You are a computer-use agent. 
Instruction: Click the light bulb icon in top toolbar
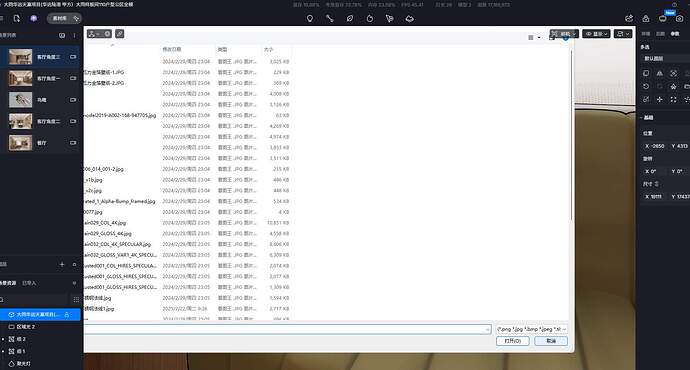[310, 18]
